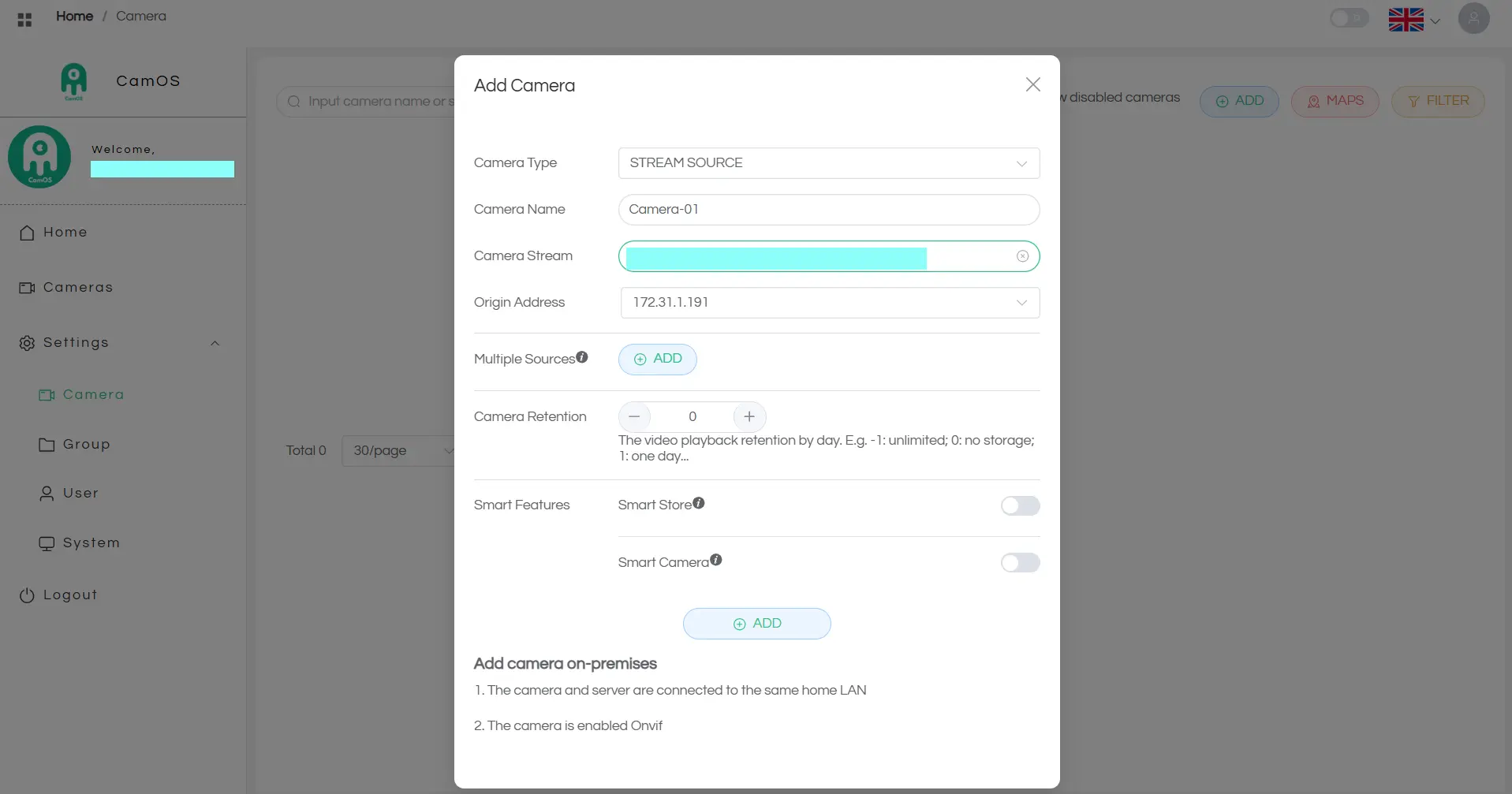
Task: Open the Camera Type dropdown
Action: 828,163
